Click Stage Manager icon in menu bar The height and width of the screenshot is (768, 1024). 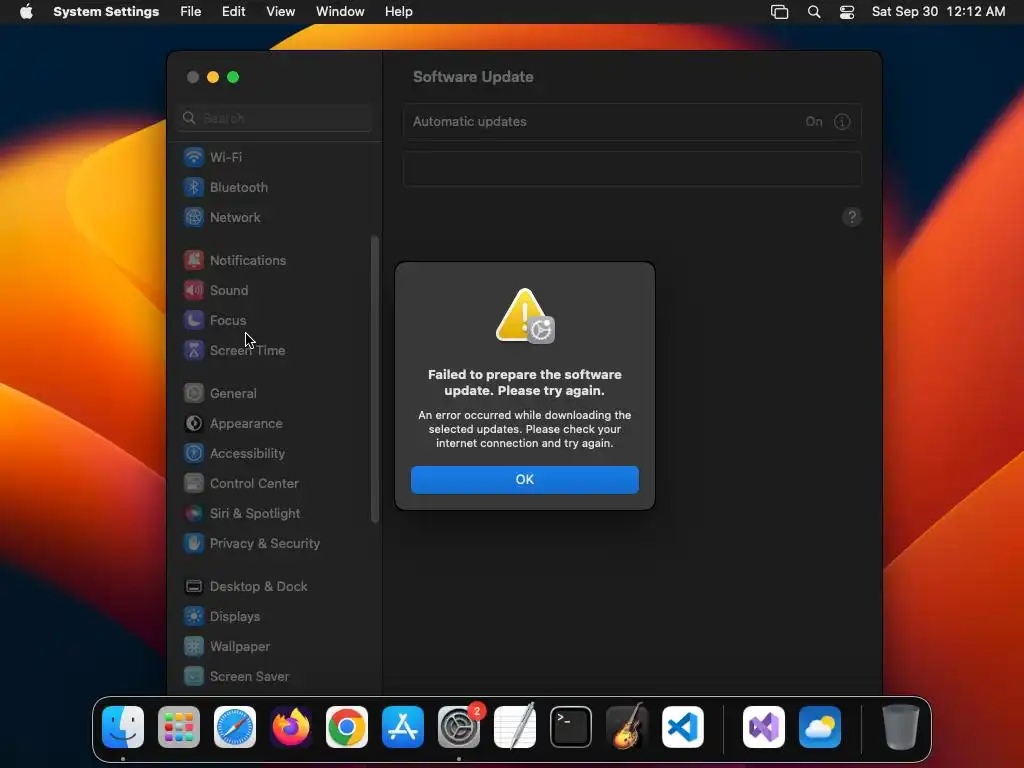[780, 12]
